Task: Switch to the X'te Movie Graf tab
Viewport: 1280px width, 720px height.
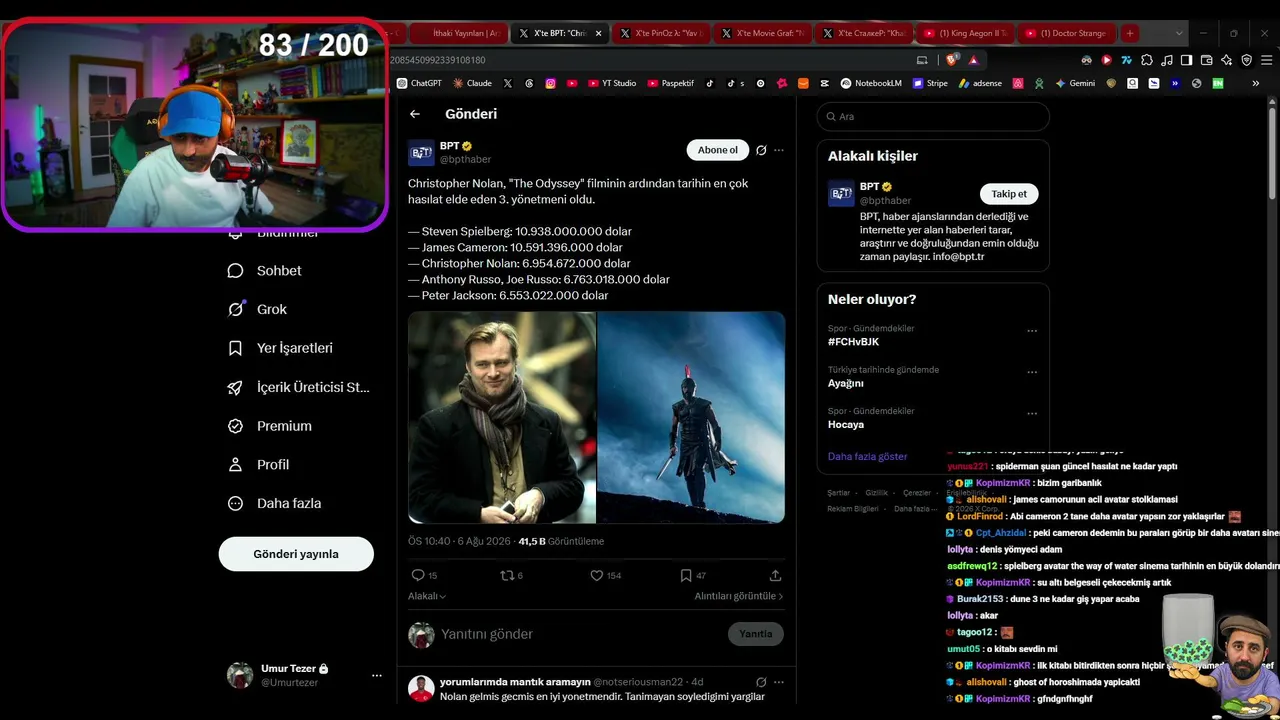Action: (762, 33)
